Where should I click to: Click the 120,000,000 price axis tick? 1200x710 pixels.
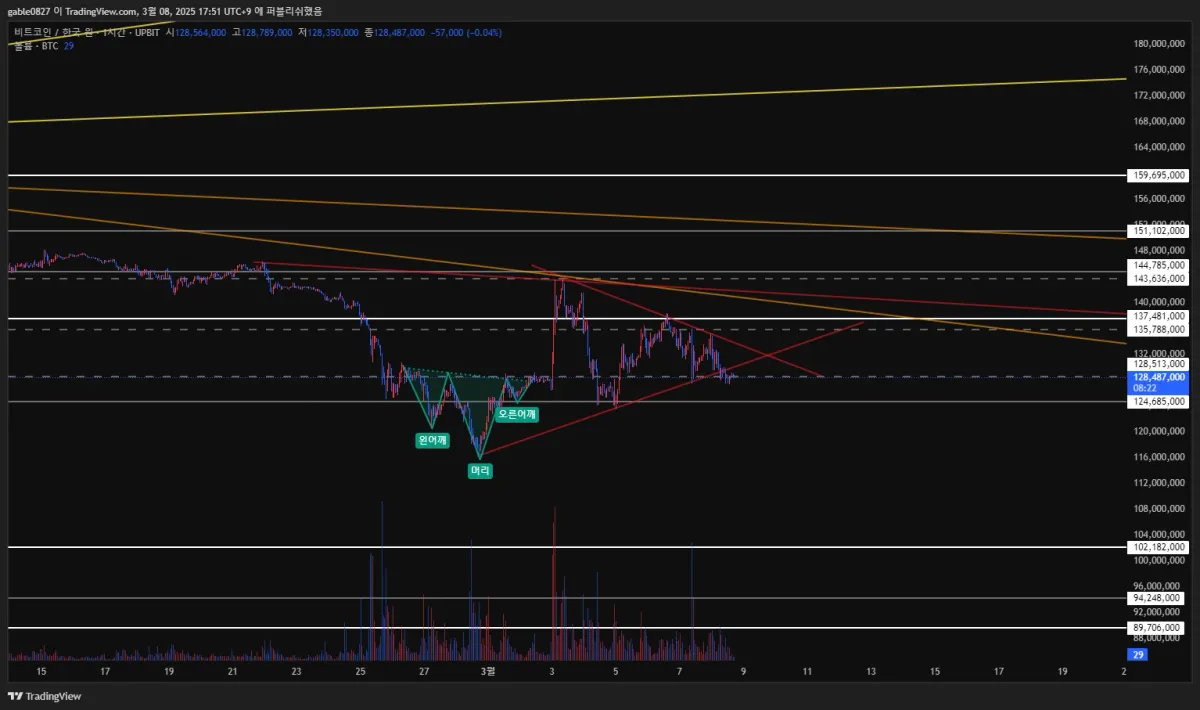(1160, 432)
